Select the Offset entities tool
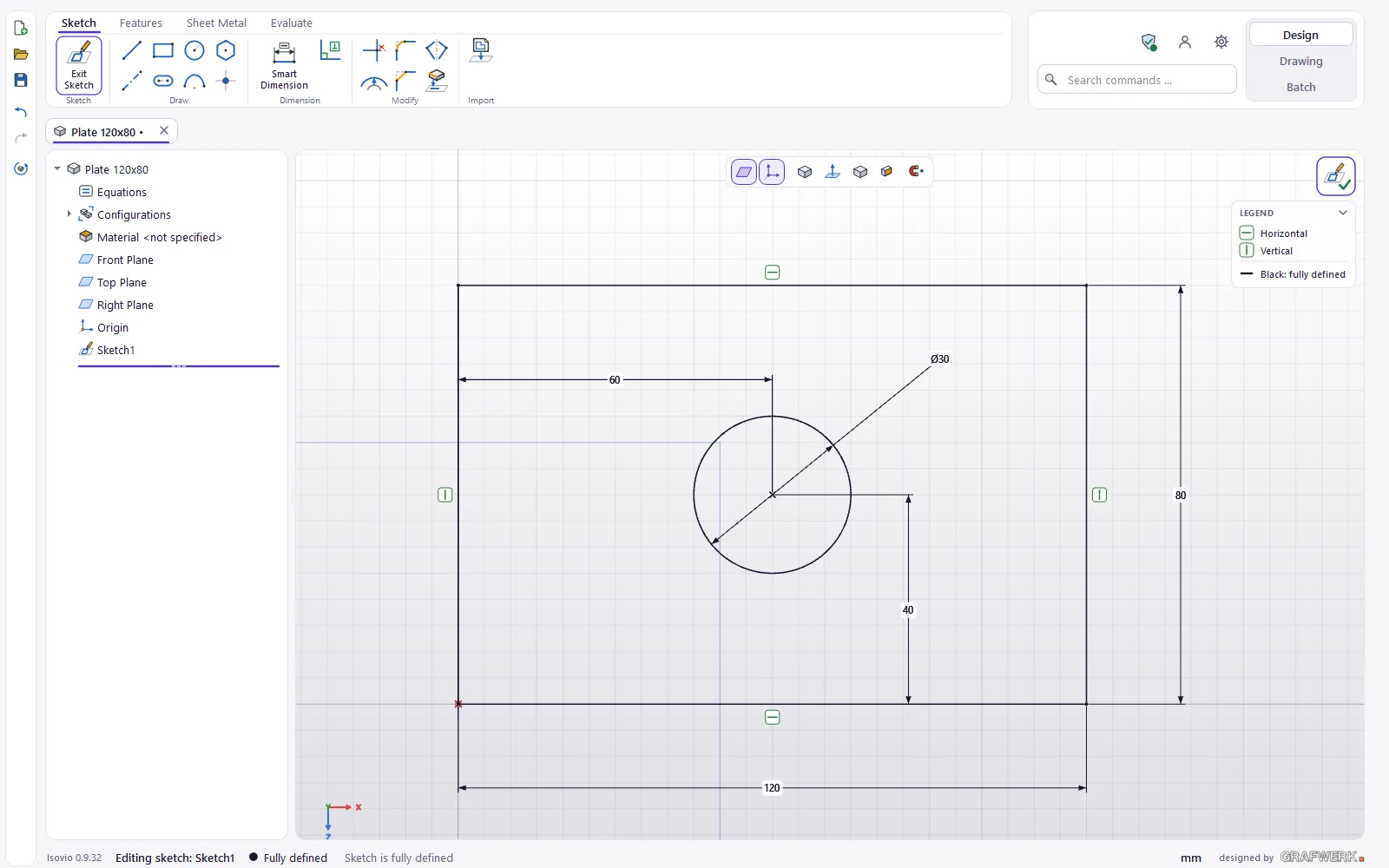 pos(374,82)
